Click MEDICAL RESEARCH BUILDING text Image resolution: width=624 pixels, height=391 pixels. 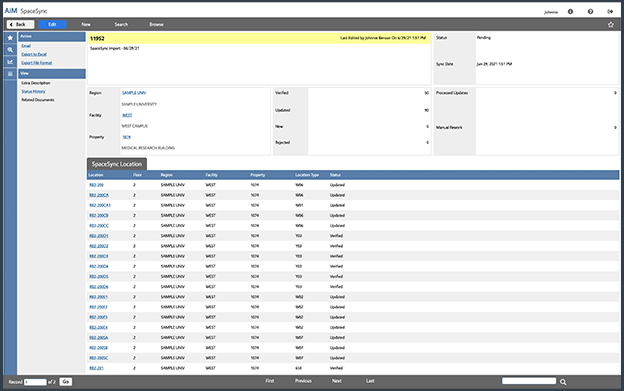pyautogui.click(x=148, y=148)
